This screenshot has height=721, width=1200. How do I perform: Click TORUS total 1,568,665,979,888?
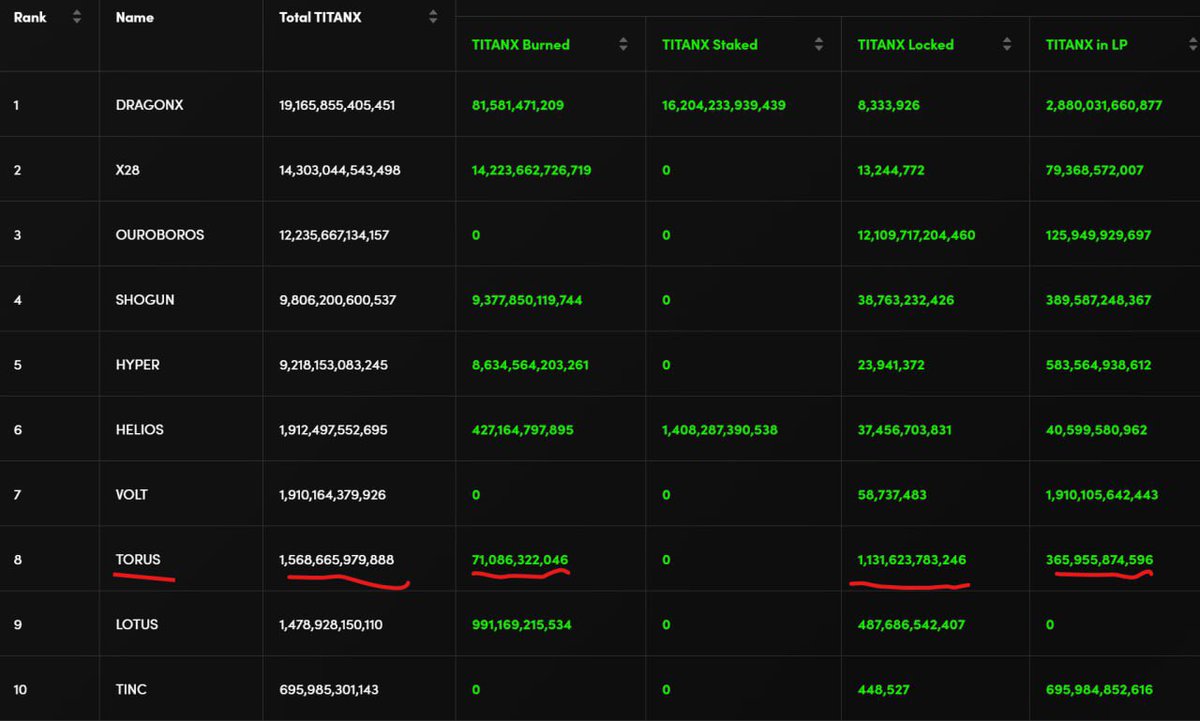pos(337,560)
